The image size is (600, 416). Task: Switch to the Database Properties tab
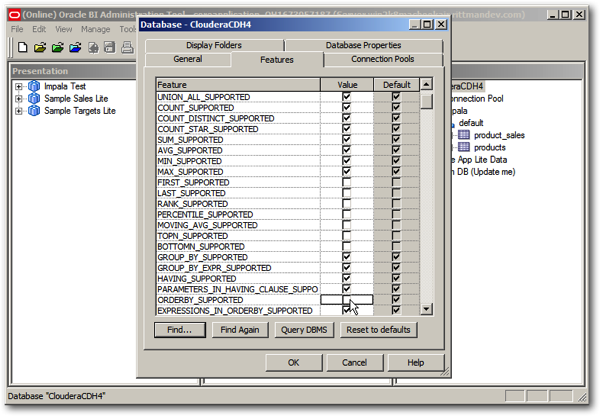tap(364, 45)
